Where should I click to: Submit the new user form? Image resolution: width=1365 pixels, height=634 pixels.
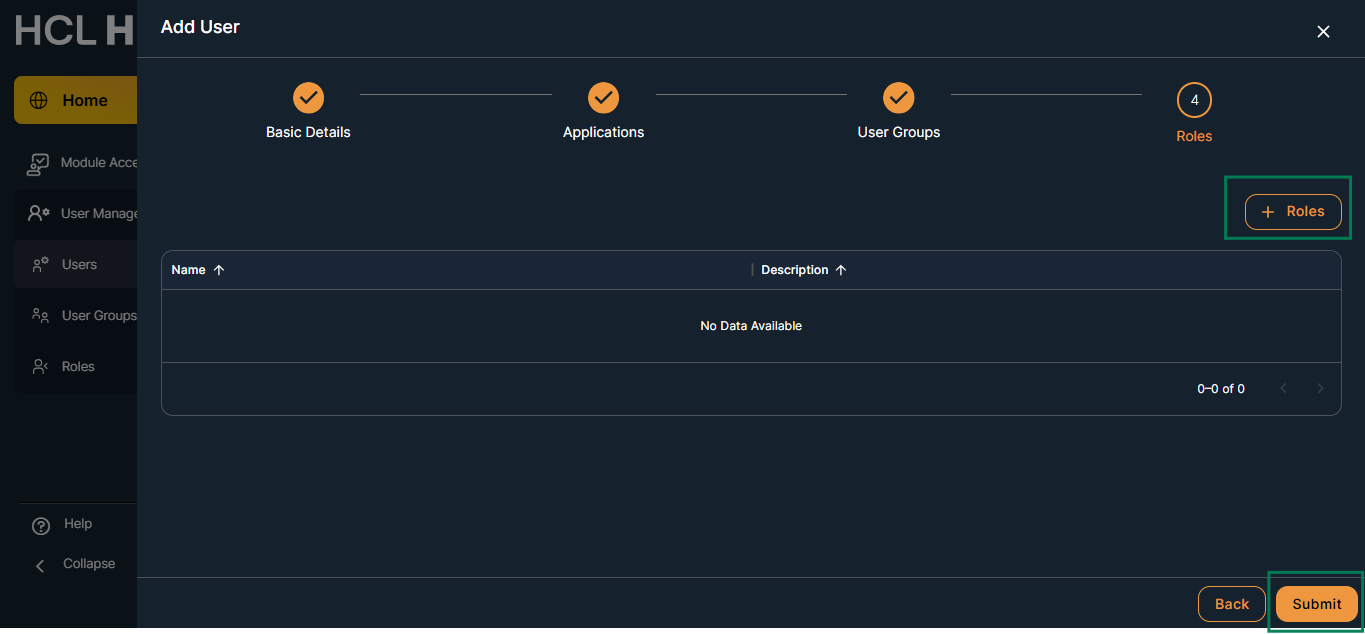1316,604
